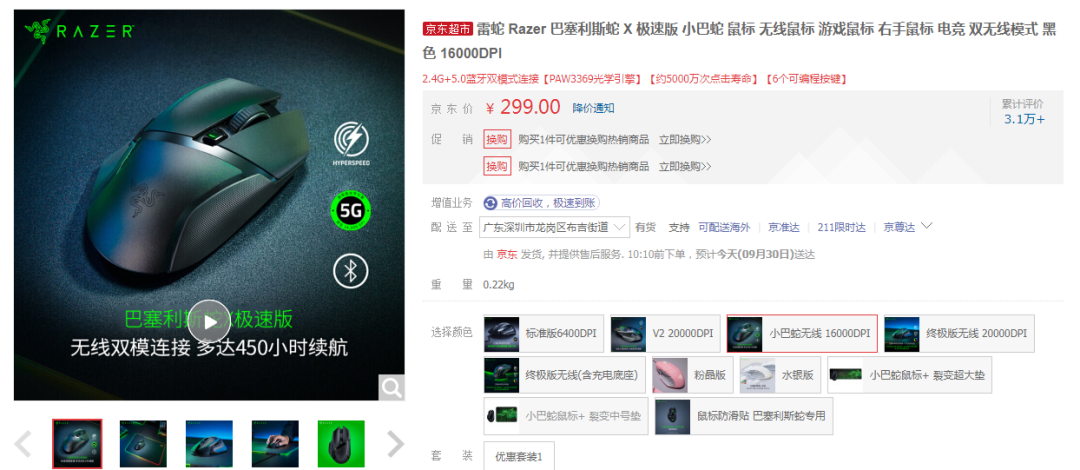Select the fourth thumbnail with hand on mouse
The height and width of the screenshot is (470, 1080).
pyautogui.click(x=275, y=444)
